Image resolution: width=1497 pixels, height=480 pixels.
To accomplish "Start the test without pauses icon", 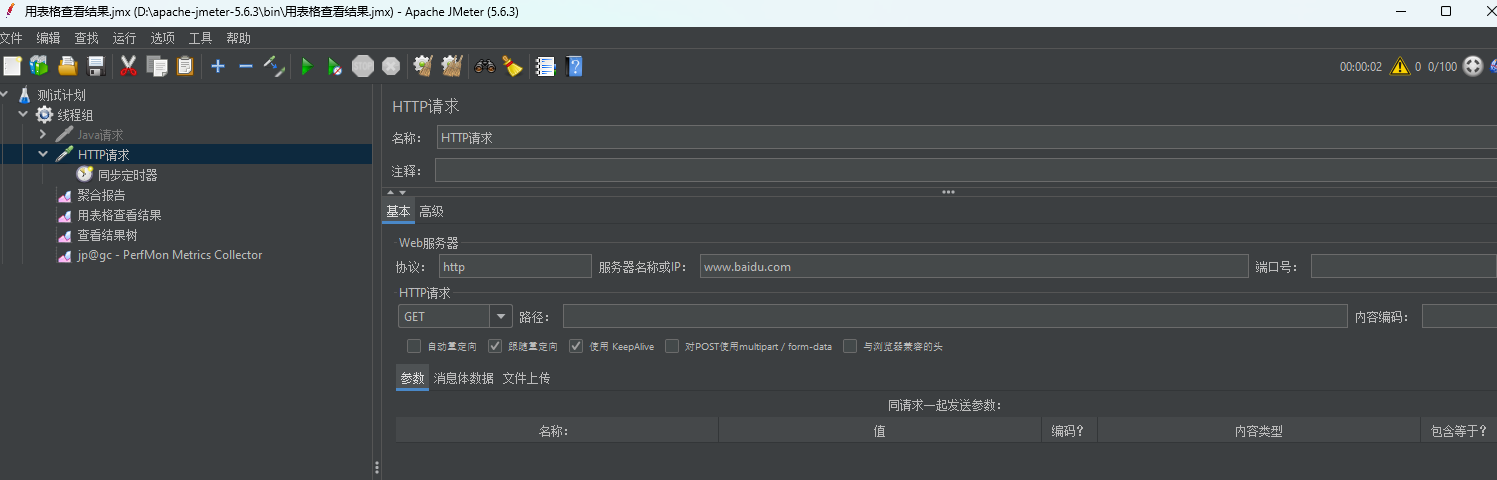I will [x=335, y=66].
